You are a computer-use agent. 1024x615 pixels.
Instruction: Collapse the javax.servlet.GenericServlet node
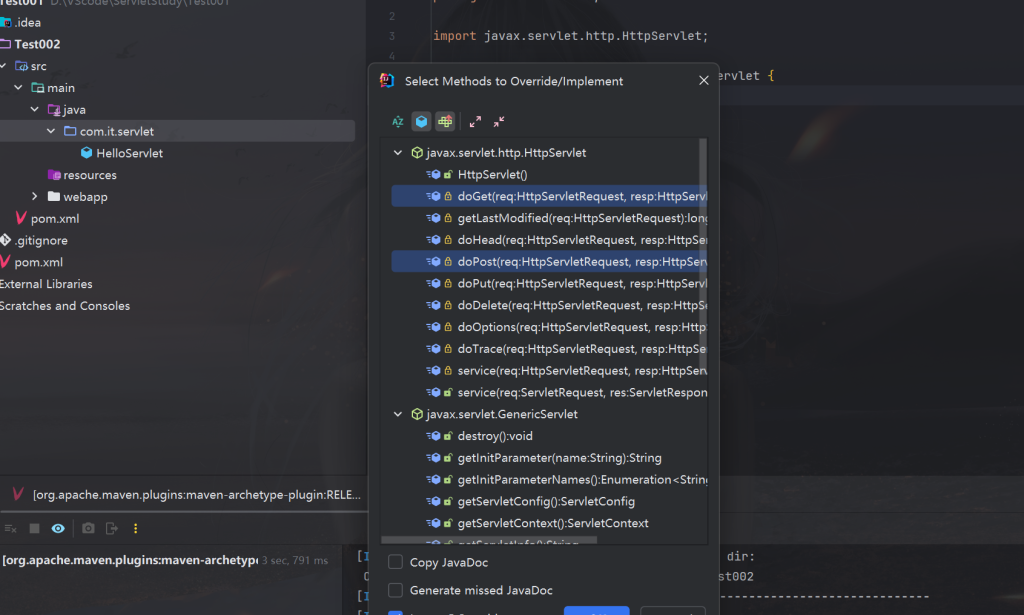click(x=398, y=414)
